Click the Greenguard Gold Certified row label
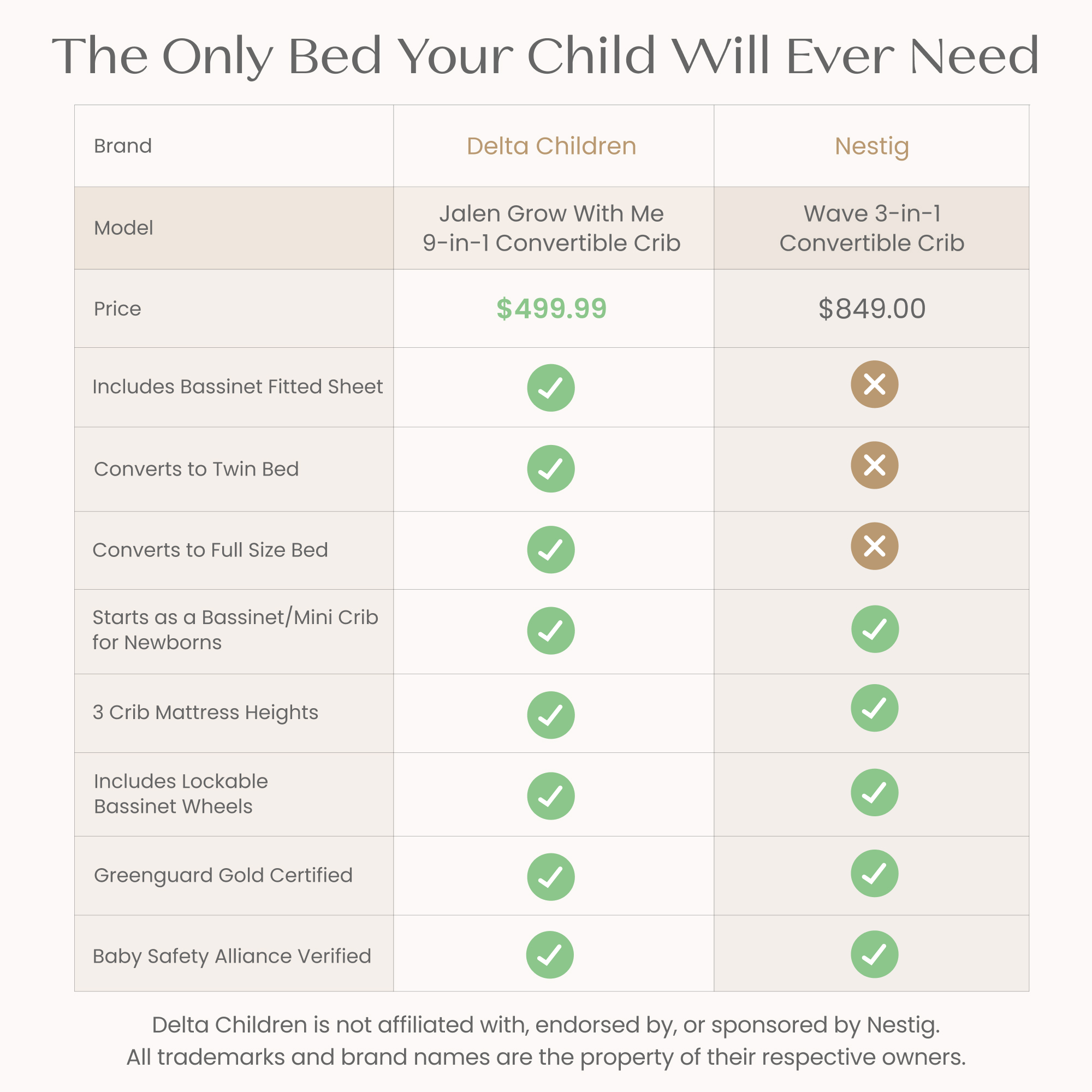The width and height of the screenshot is (1092, 1092). tap(223, 876)
